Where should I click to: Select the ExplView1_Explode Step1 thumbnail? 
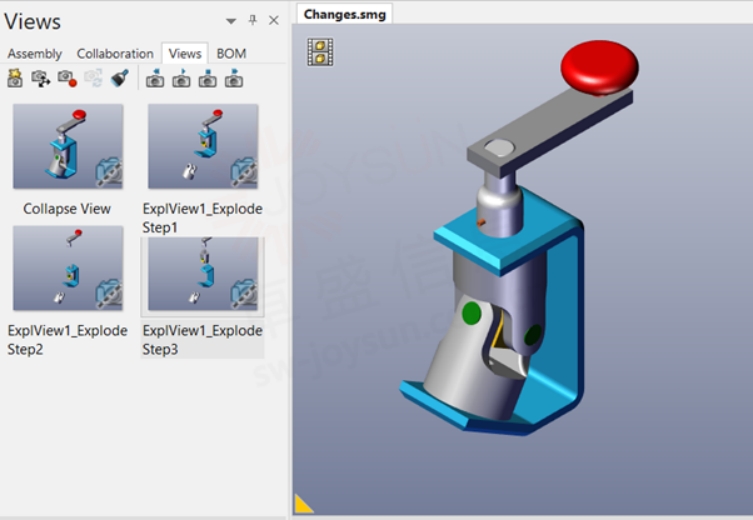(203, 146)
